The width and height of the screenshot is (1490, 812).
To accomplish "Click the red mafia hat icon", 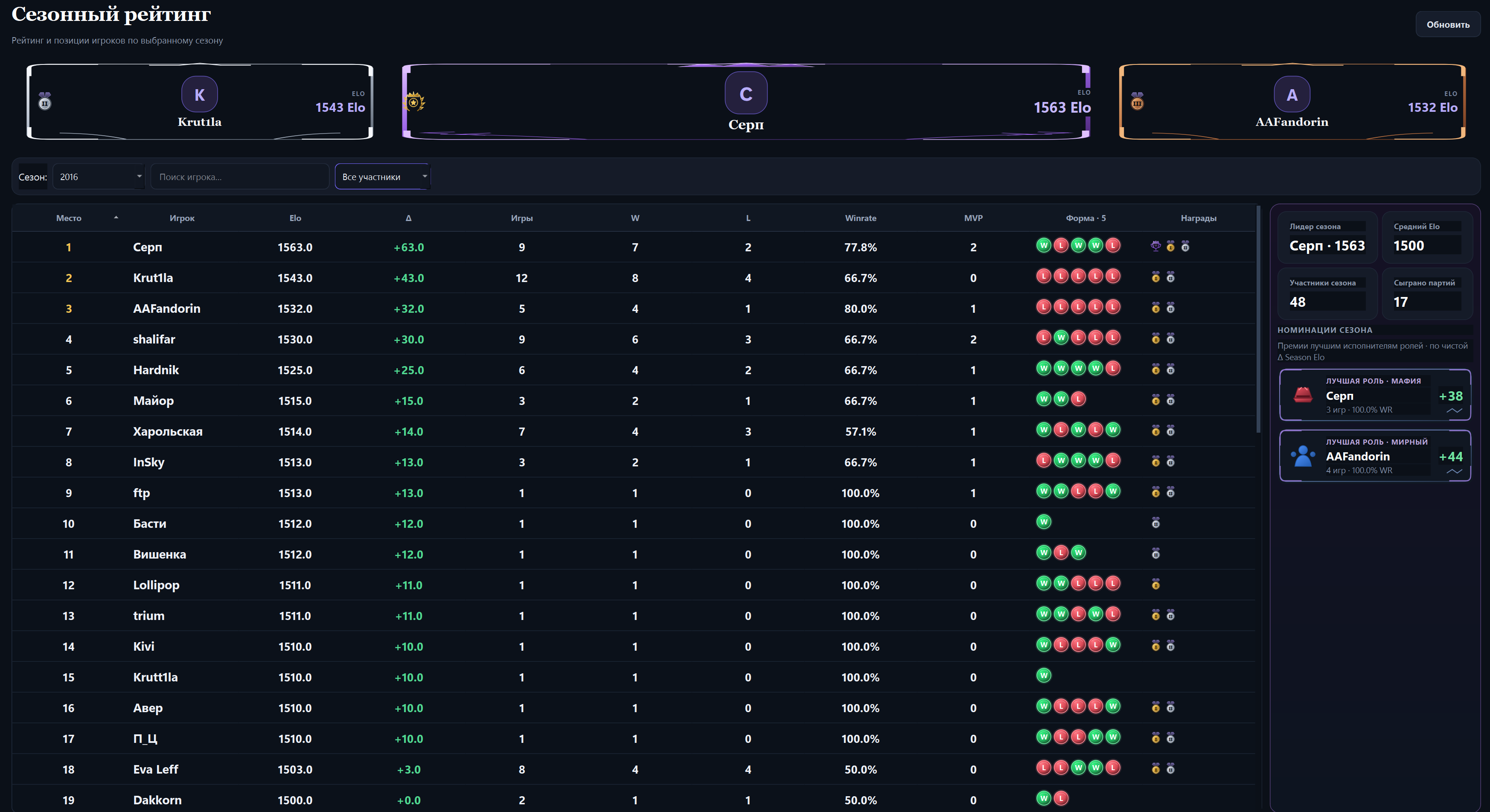I will pyautogui.click(x=1303, y=394).
